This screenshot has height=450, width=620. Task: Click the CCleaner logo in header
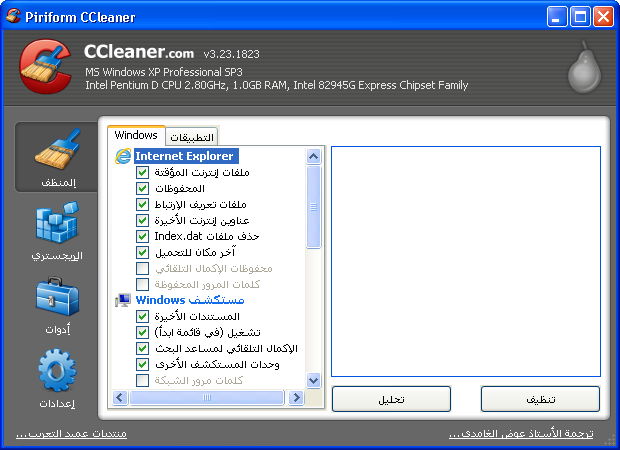45,69
